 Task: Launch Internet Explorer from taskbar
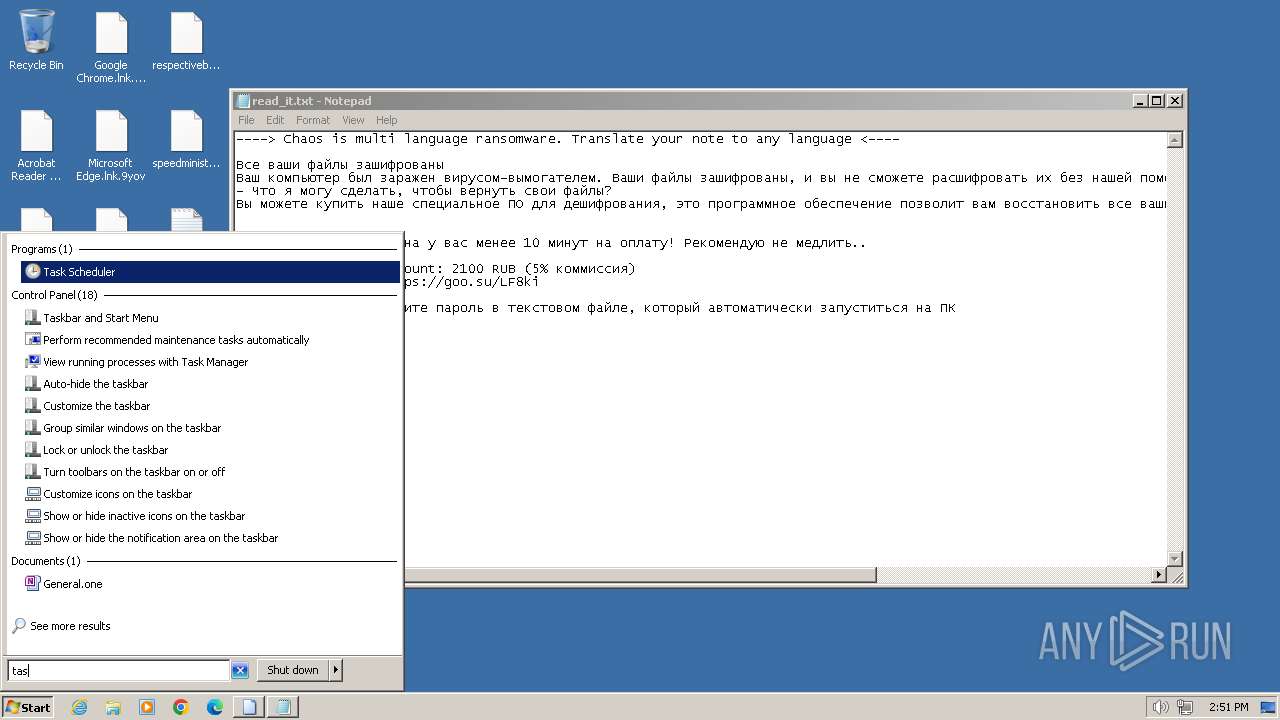tap(79, 707)
